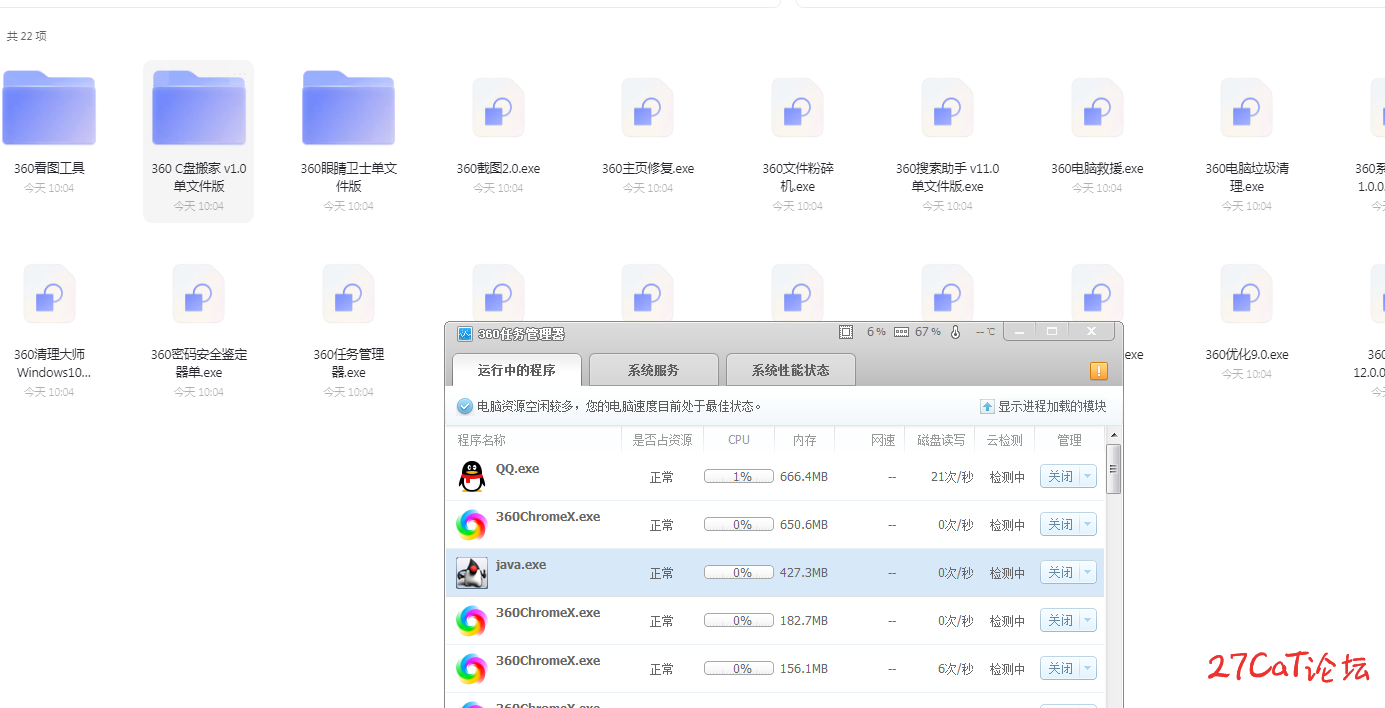
Task: Switch to the 运行中的程序 tab
Action: (x=516, y=370)
